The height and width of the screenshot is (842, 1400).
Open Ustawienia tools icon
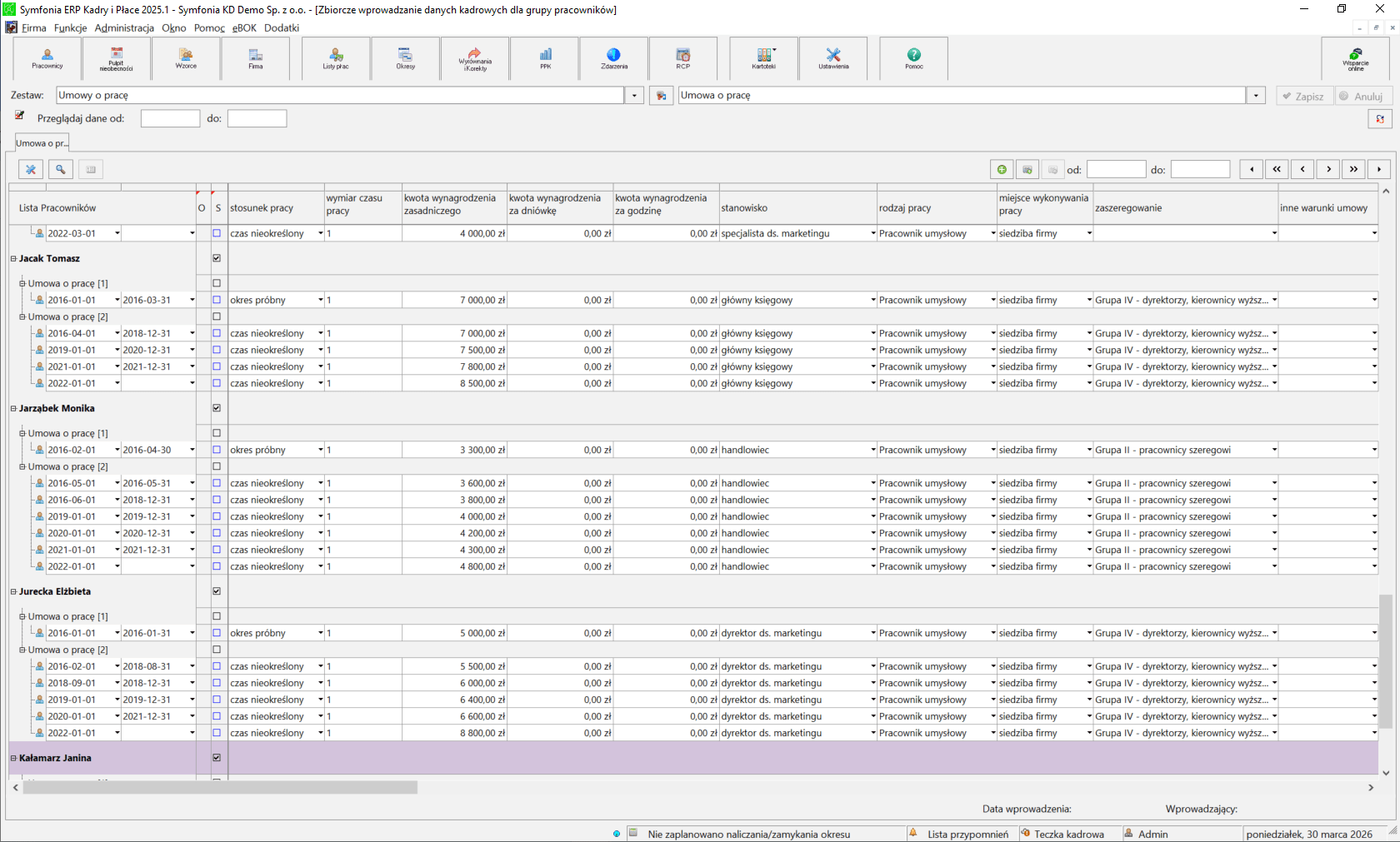(833, 58)
